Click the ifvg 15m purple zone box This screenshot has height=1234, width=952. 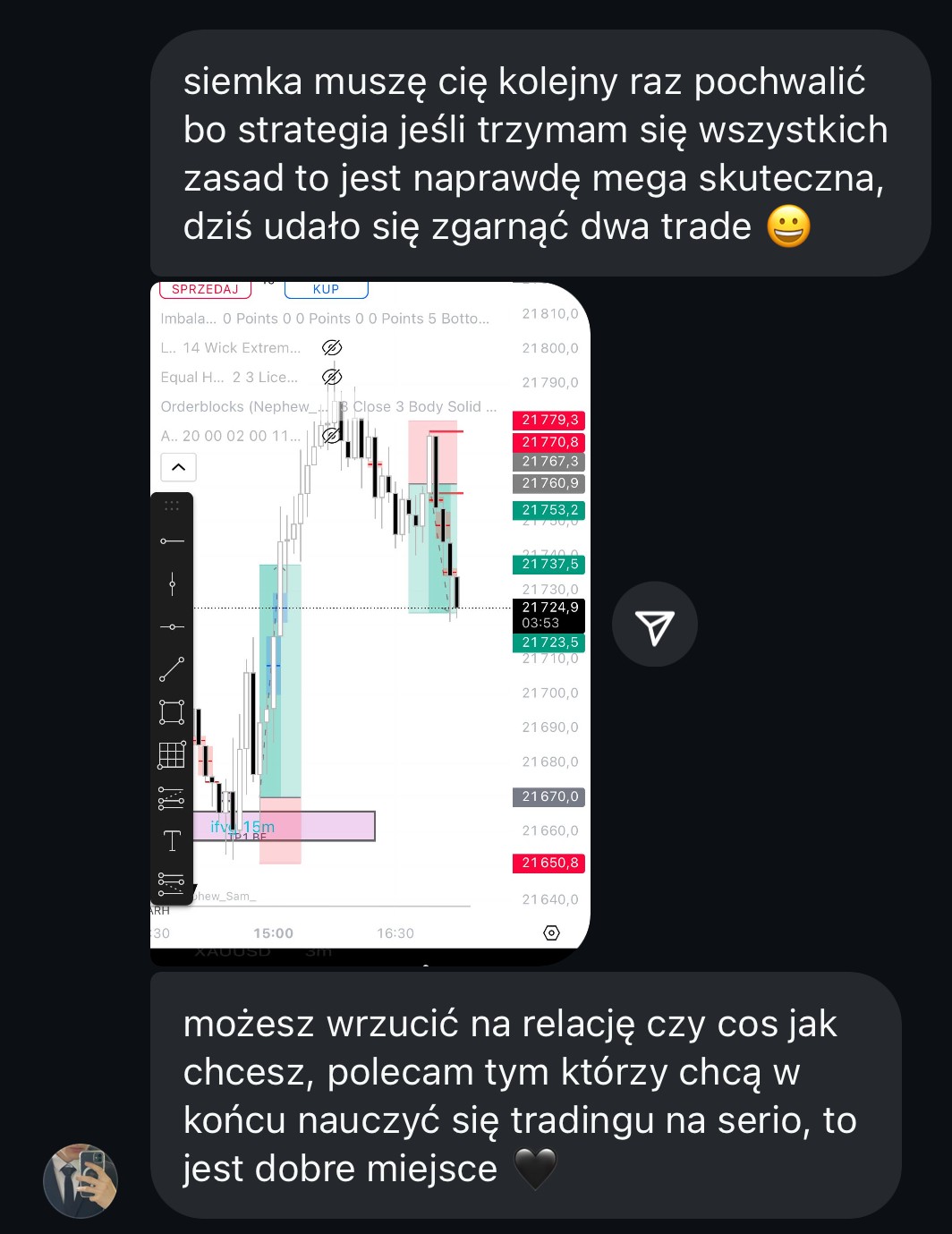284,826
